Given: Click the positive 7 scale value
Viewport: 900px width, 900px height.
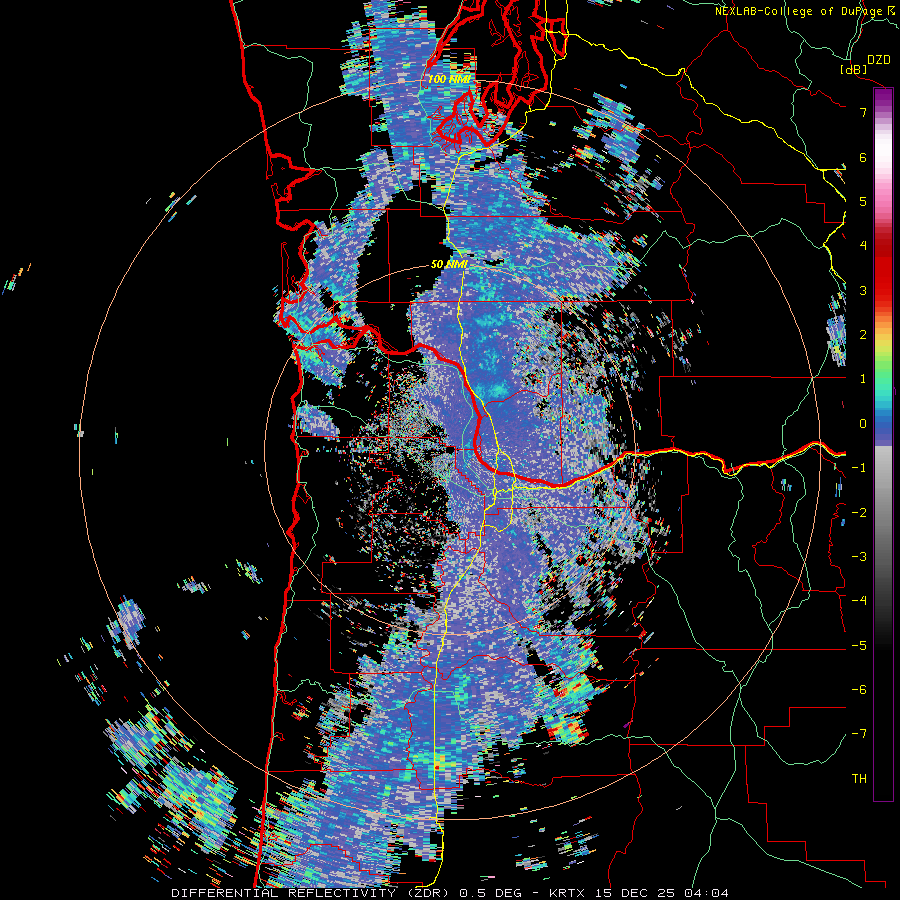Looking at the screenshot, I should pos(863,112).
